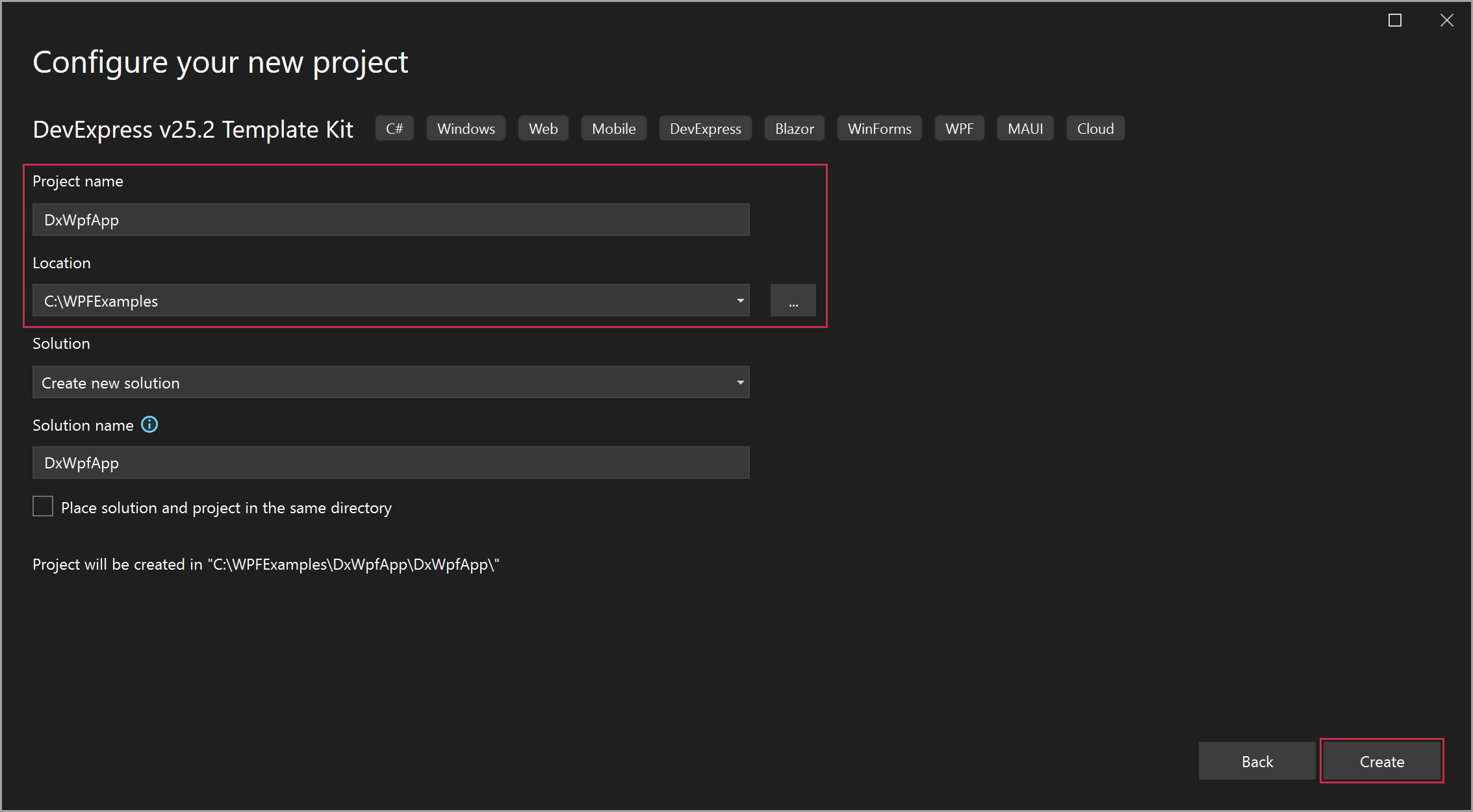Viewport: 1473px width, 812px height.
Task: Expand the Create new solution dropdown
Action: pyautogui.click(x=739, y=382)
